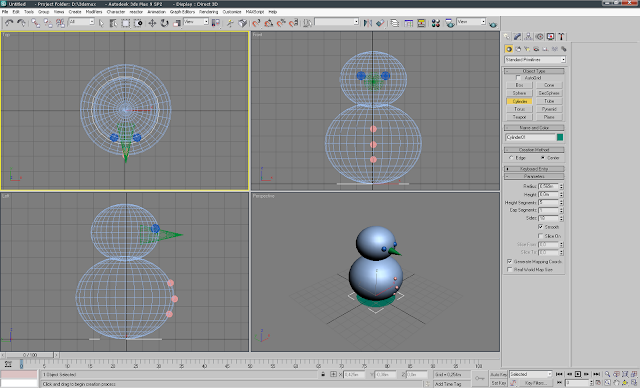
Task: Open the Schematic View
Action: pos(421,23)
